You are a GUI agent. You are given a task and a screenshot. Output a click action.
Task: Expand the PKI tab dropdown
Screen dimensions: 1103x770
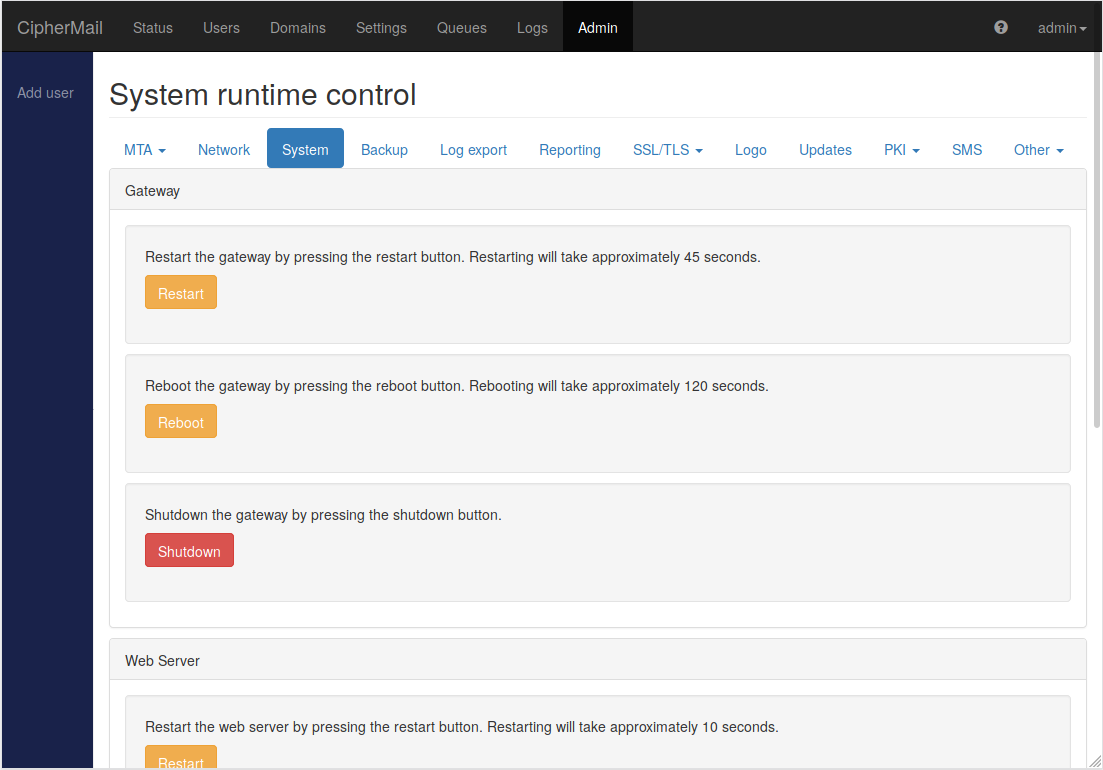coord(902,150)
